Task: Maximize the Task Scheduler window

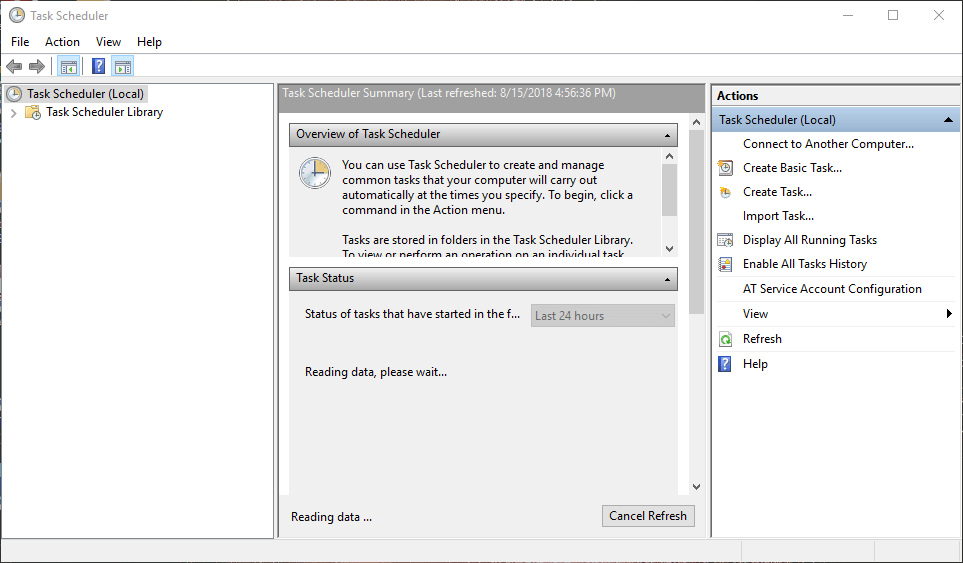Action: (893, 15)
